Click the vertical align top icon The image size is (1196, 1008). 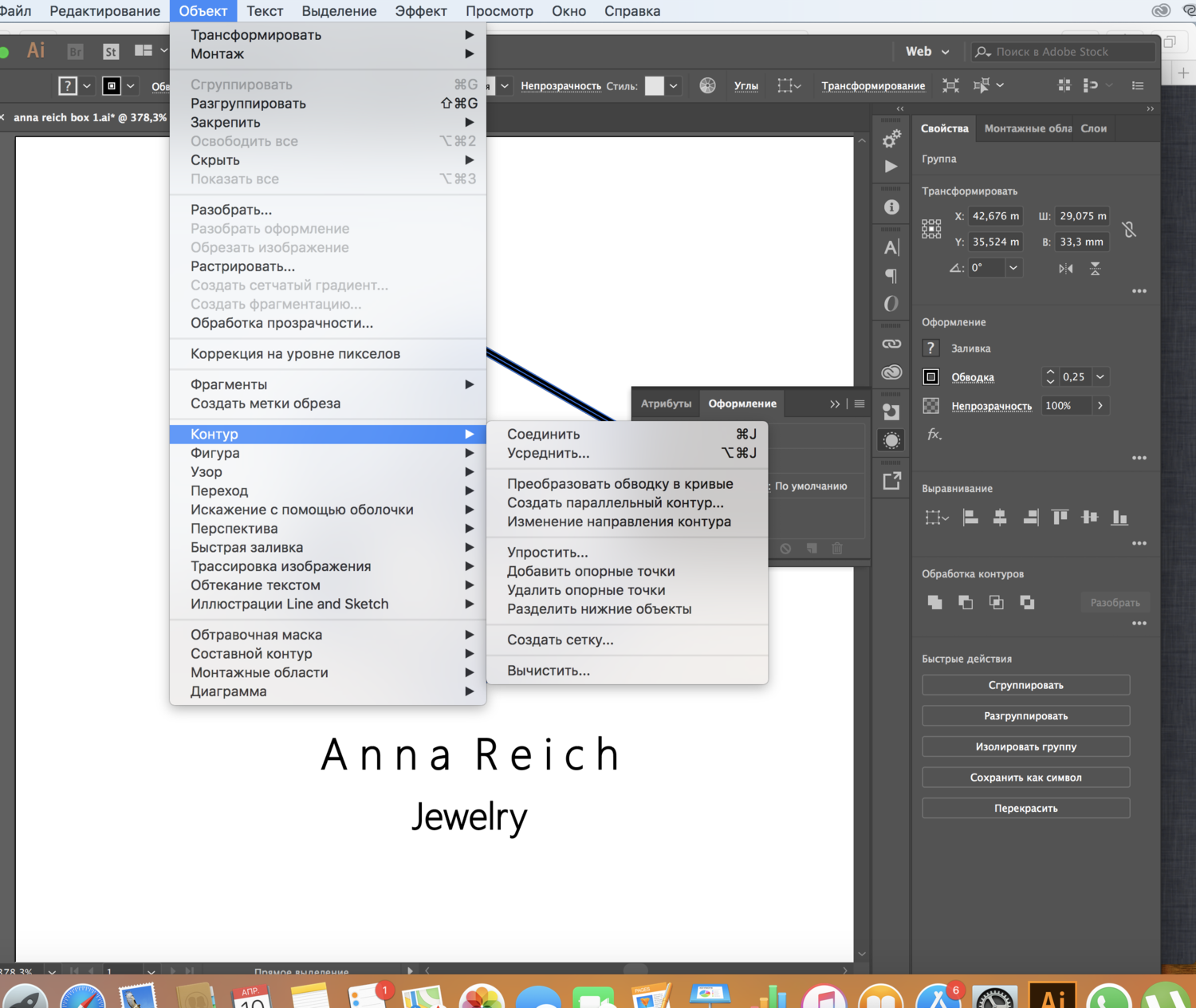(1060, 518)
